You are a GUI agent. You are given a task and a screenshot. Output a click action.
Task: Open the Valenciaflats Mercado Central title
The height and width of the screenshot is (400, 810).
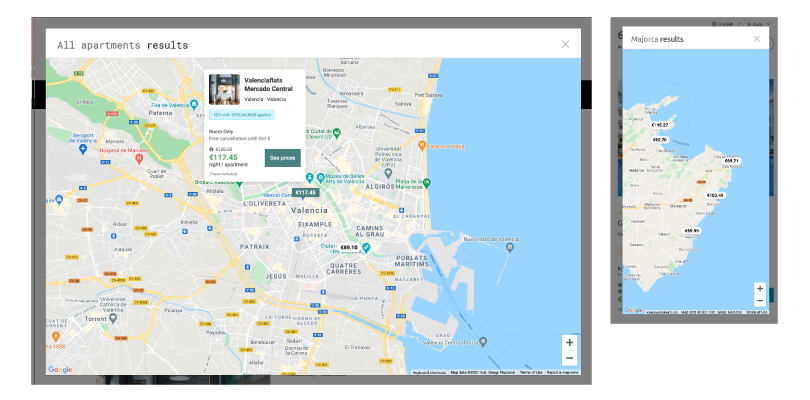(x=268, y=85)
